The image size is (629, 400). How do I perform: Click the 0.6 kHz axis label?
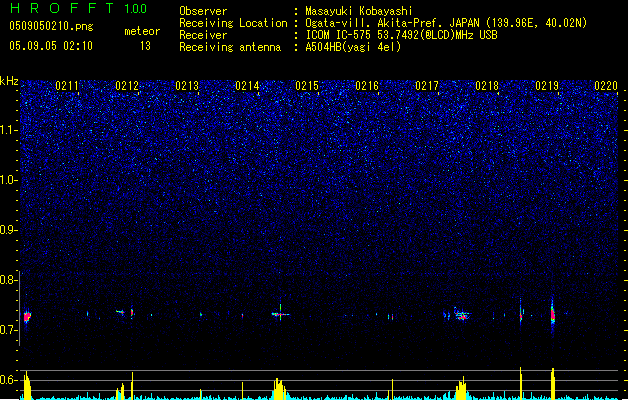tap(8, 380)
